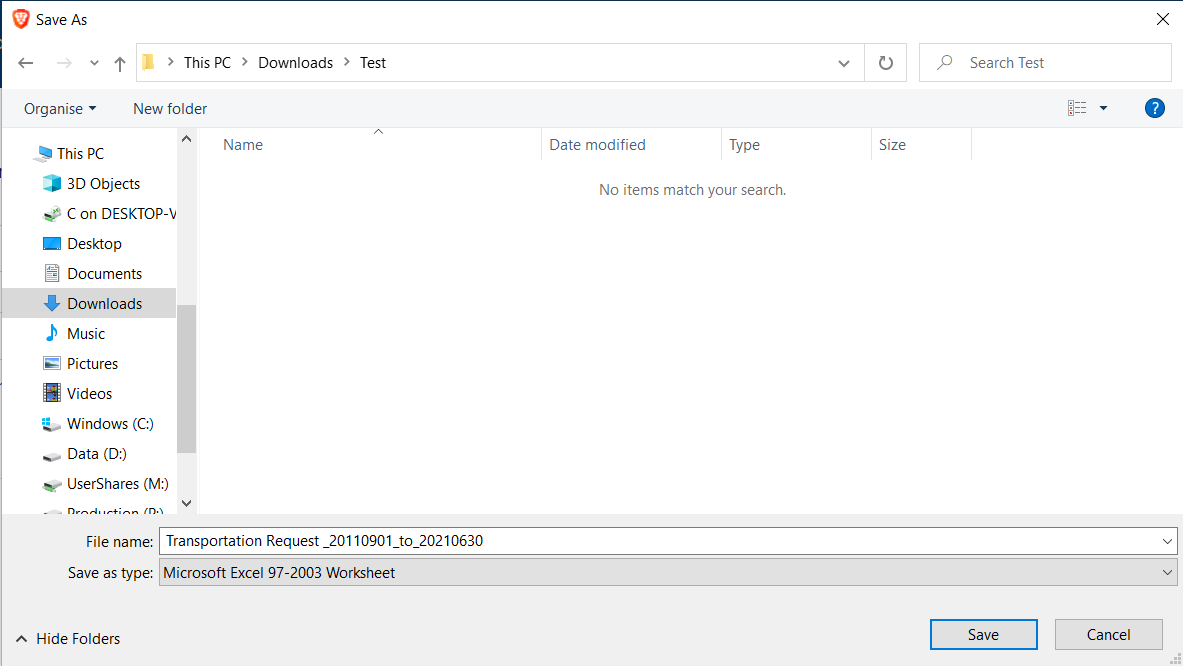The width and height of the screenshot is (1183, 666).
Task: Change the file list view layout
Action: [x=1077, y=107]
